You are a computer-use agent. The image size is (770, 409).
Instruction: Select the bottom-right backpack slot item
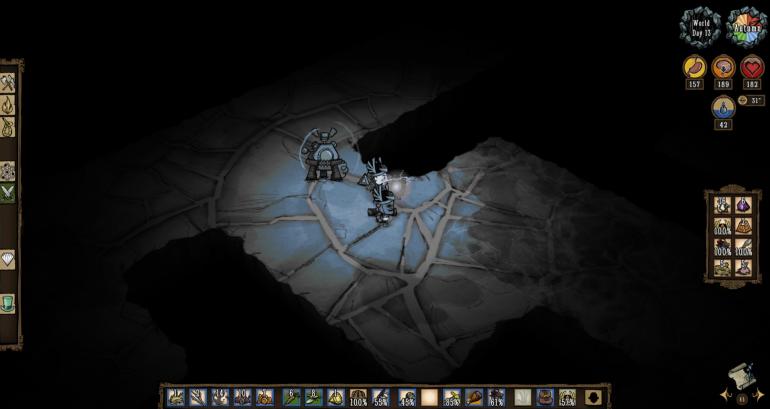743,268
